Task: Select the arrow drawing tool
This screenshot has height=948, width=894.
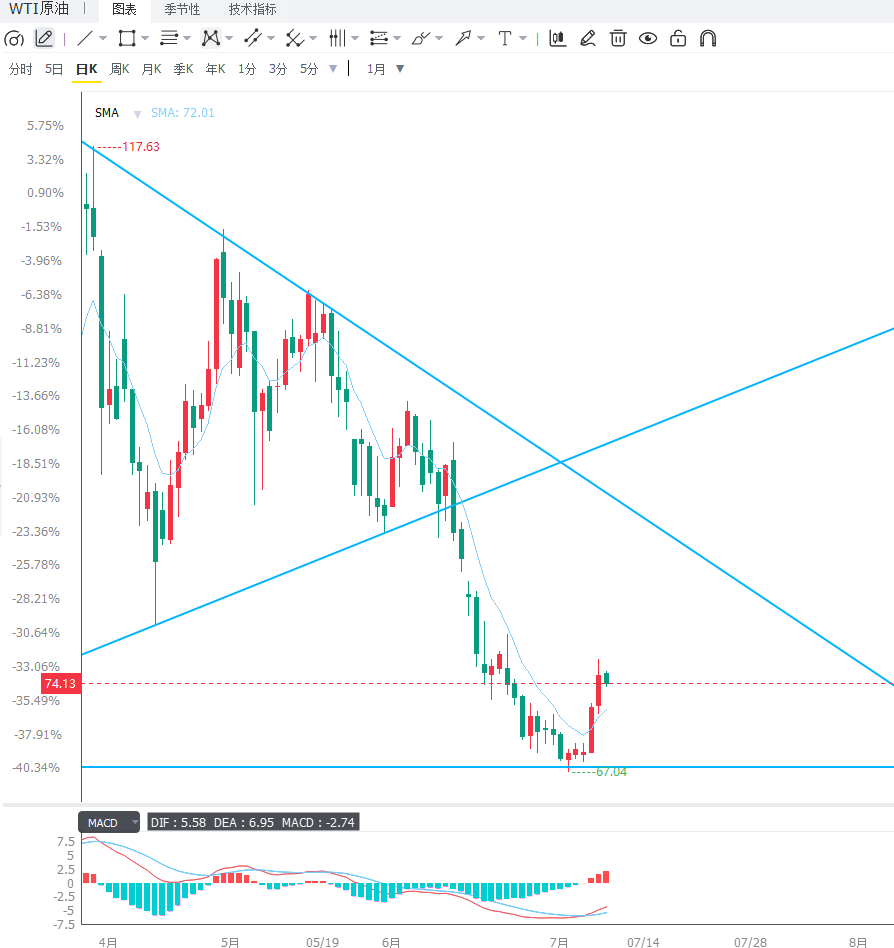Action: 463,39
